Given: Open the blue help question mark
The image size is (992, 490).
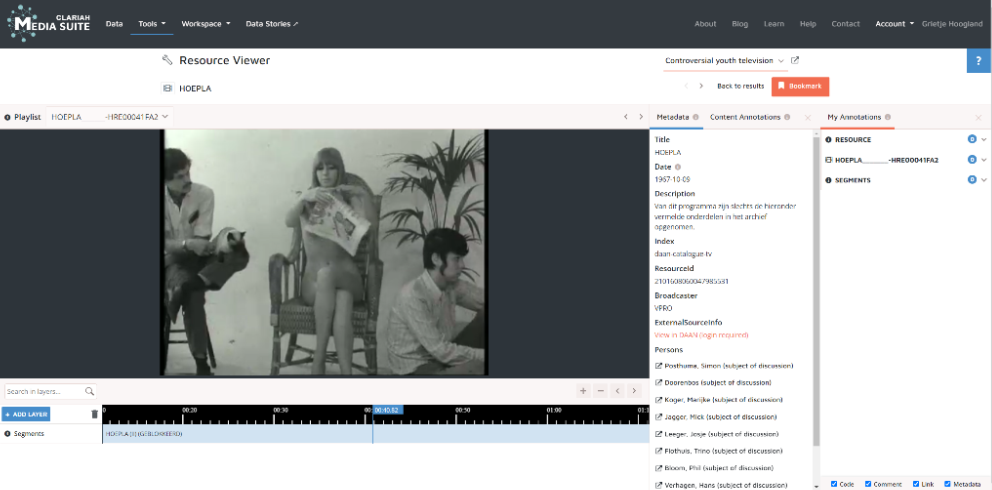Looking at the screenshot, I should [x=978, y=61].
